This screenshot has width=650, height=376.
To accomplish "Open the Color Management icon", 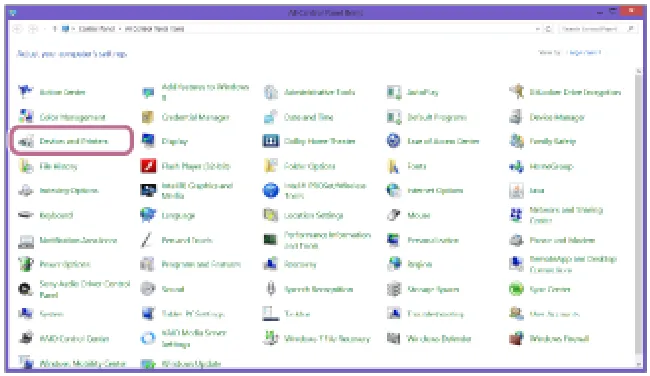I will click(26, 117).
